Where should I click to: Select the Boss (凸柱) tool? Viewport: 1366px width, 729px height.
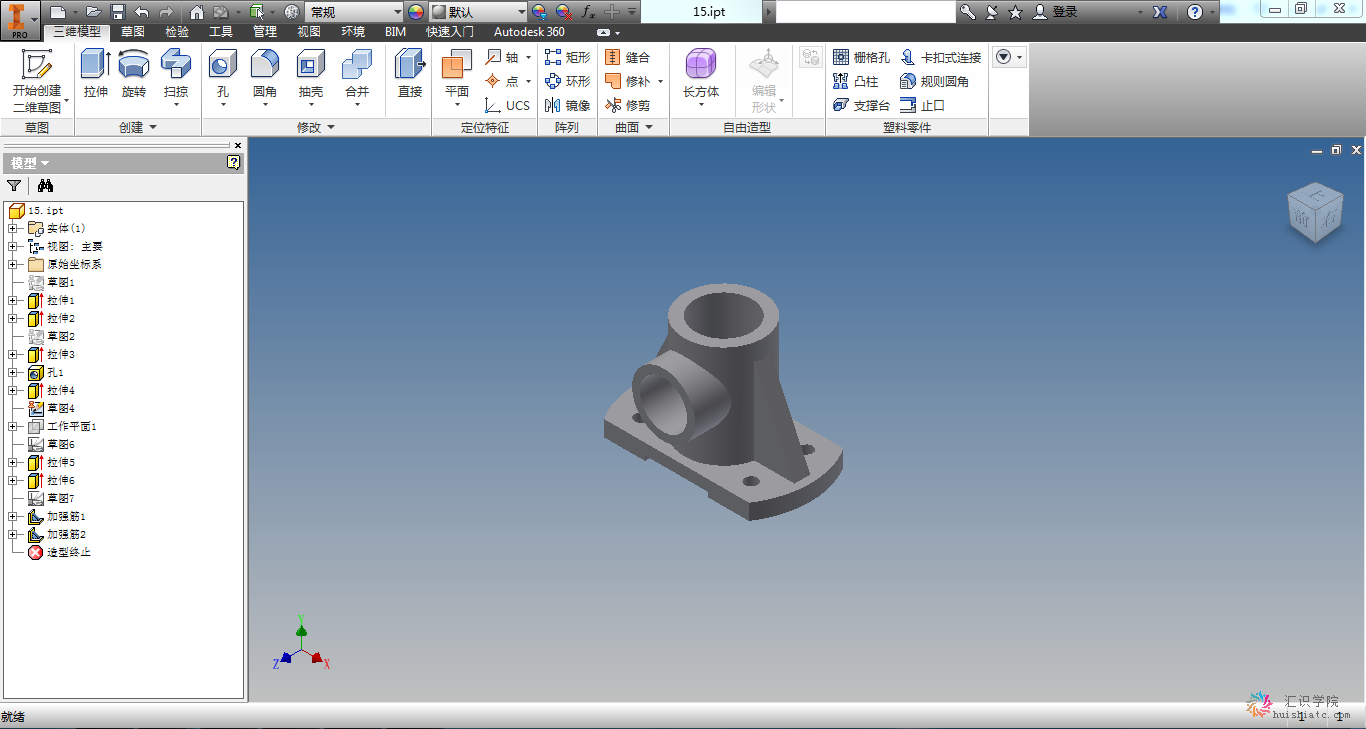(856, 81)
